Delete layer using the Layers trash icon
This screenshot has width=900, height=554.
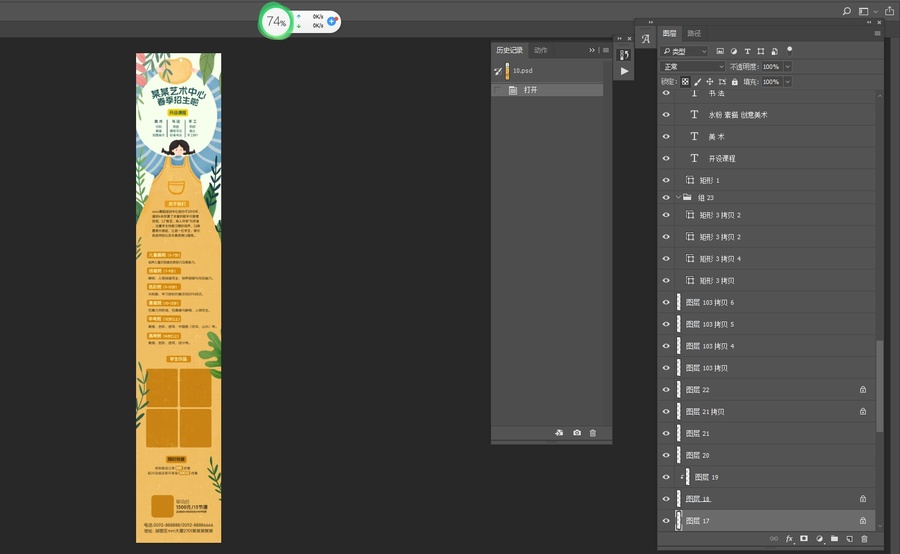(x=864, y=538)
